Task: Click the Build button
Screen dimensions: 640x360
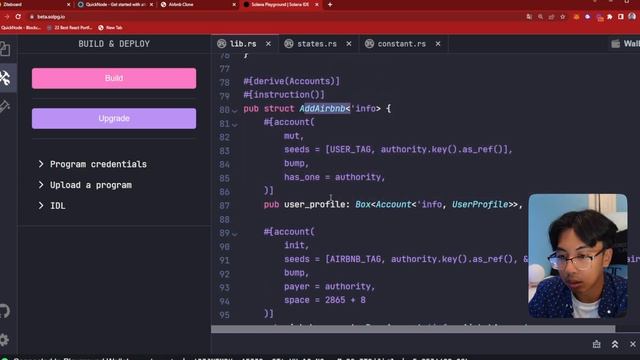Action: [x=114, y=78]
